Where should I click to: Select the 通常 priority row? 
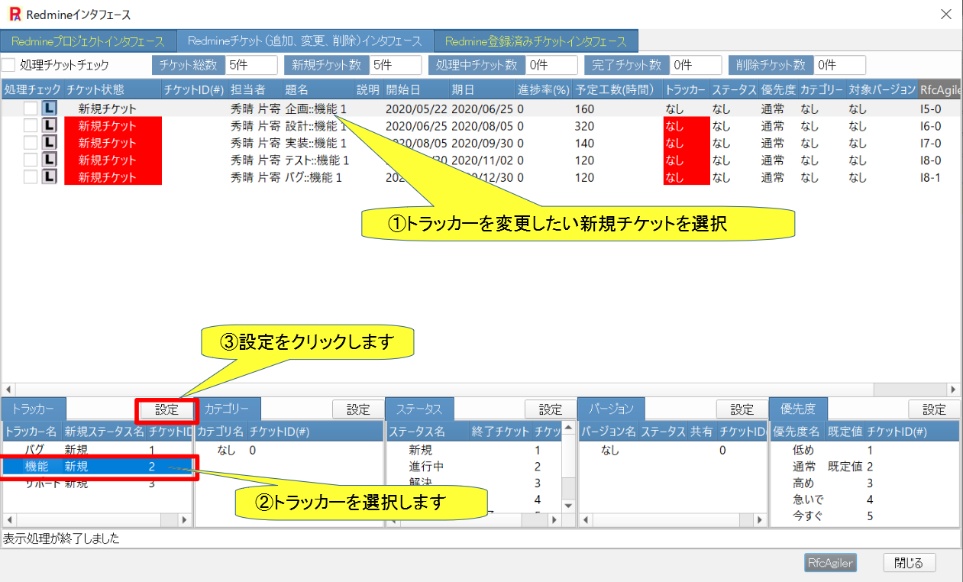click(864, 467)
